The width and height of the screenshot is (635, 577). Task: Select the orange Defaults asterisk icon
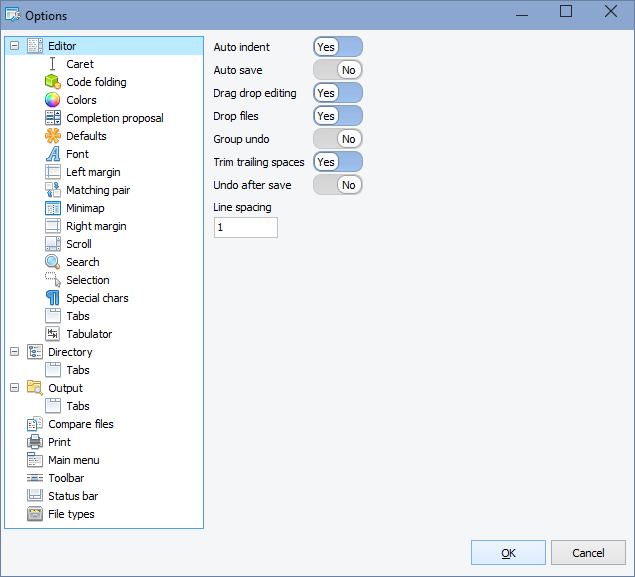click(x=53, y=136)
